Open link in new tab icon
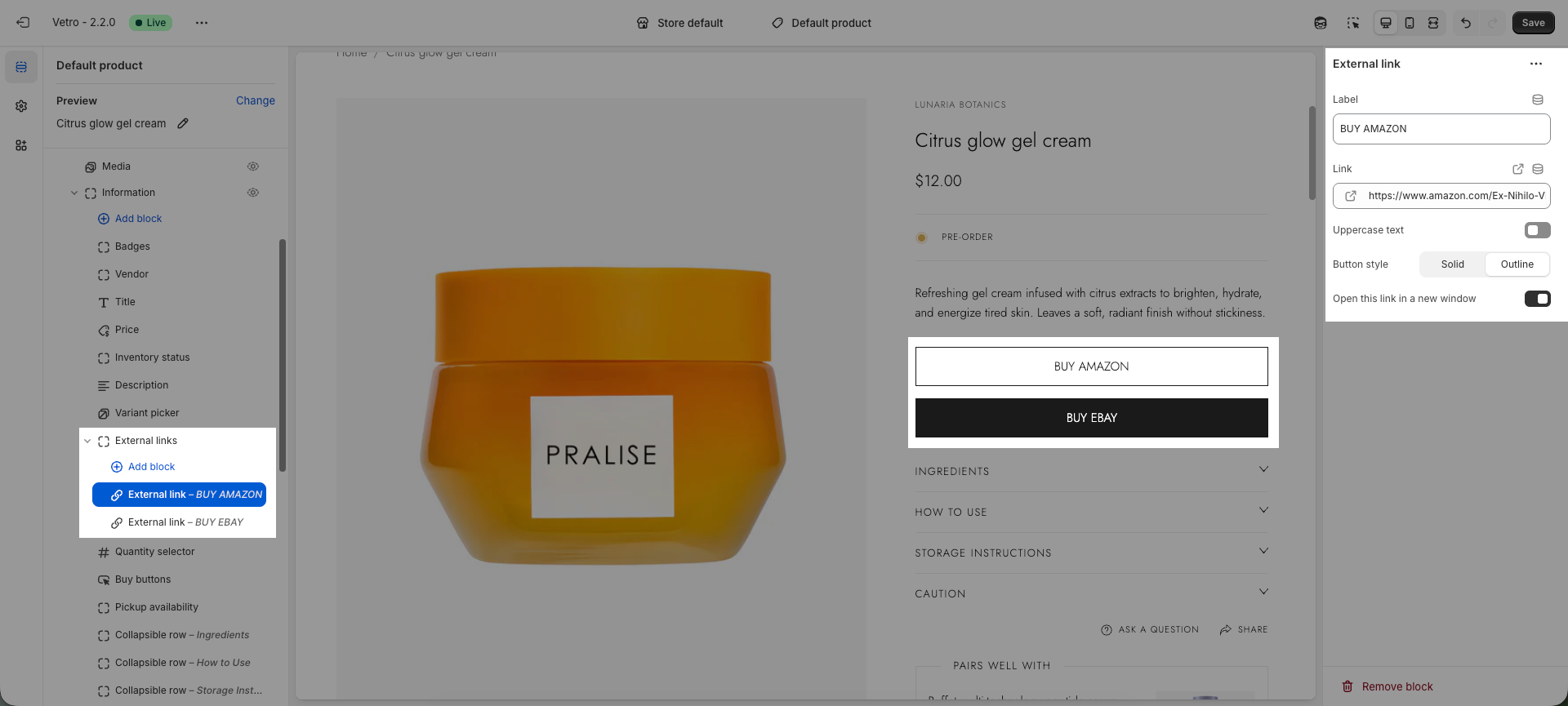 pyautogui.click(x=1518, y=169)
